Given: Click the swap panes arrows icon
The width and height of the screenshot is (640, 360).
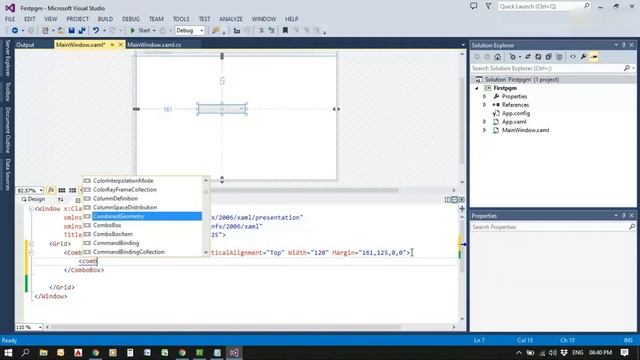Looking at the screenshot, I should [60, 200].
